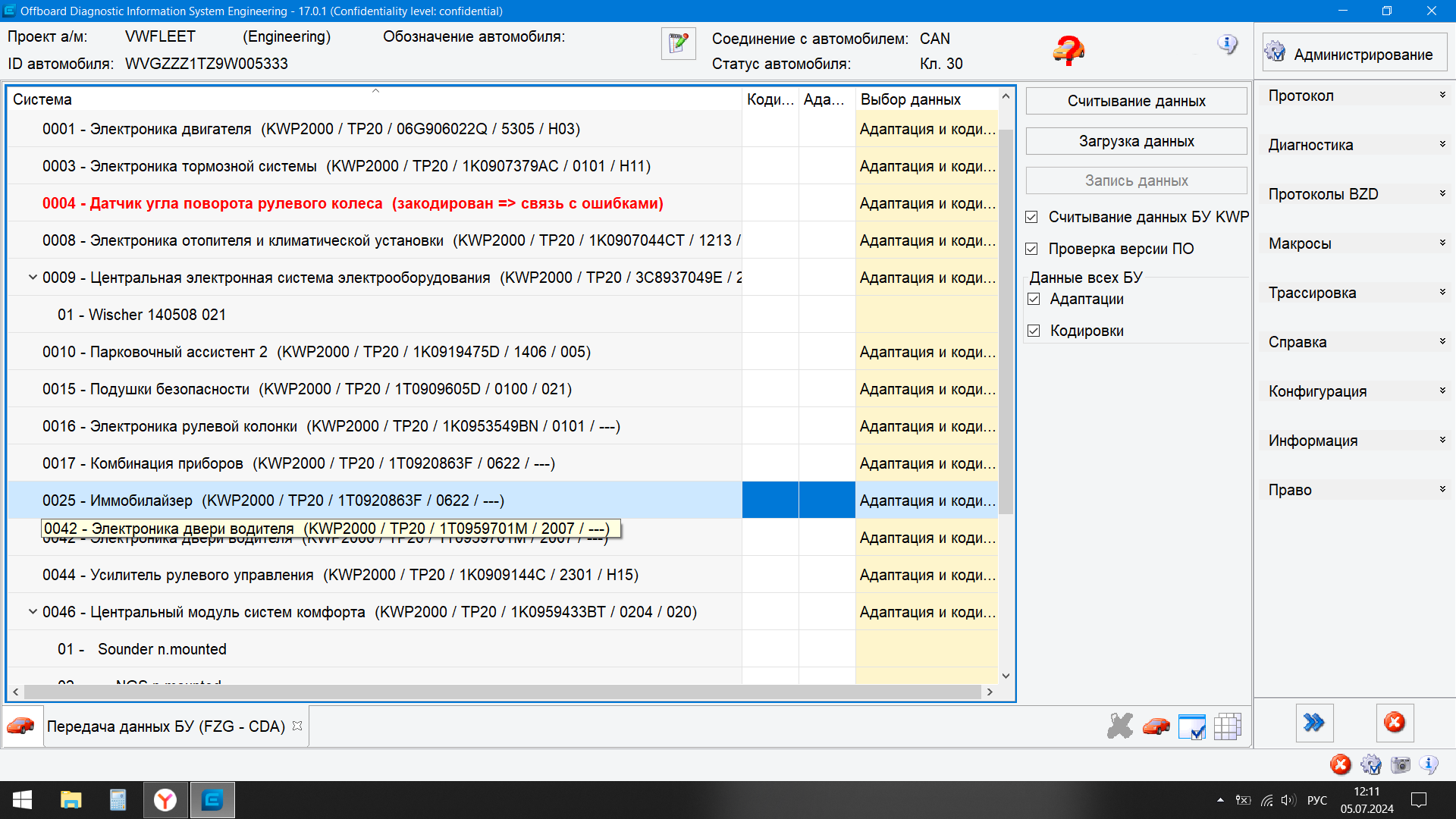Click the blue info balloon icon in header
Viewport: 1456px width, 819px height.
(x=1227, y=45)
